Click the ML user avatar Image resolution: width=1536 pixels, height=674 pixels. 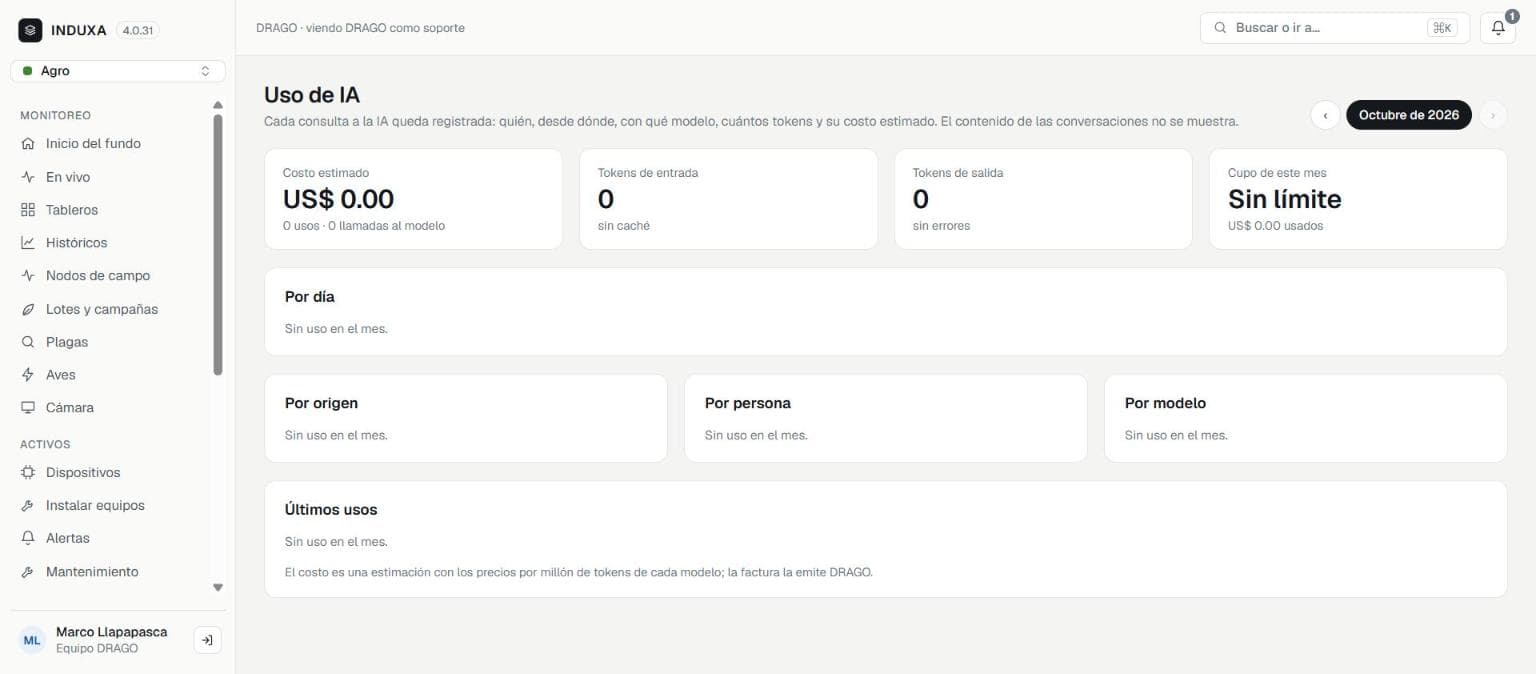pos(32,640)
